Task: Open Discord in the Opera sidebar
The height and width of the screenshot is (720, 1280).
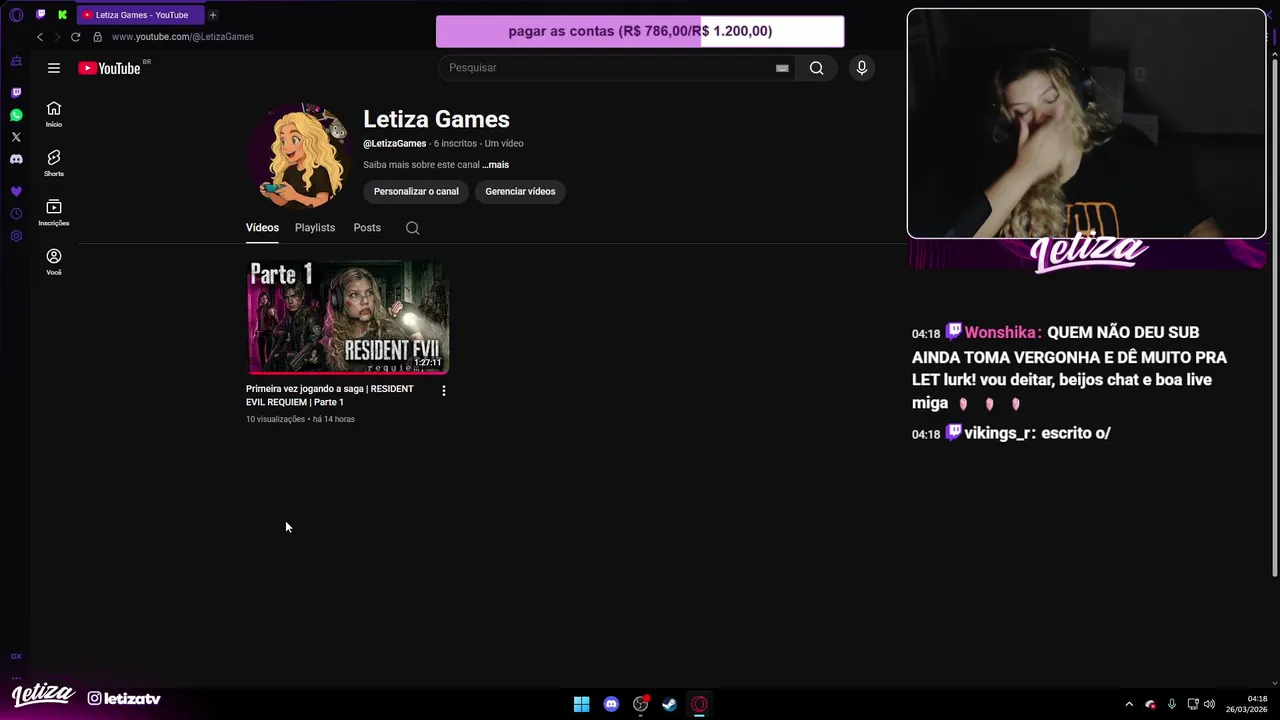Action: click(16, 159)
